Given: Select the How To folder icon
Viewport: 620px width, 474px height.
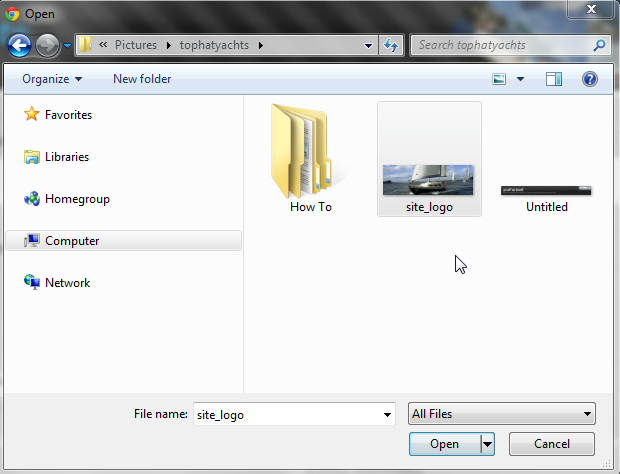Looking at the screenshot, I should [301, 151].
